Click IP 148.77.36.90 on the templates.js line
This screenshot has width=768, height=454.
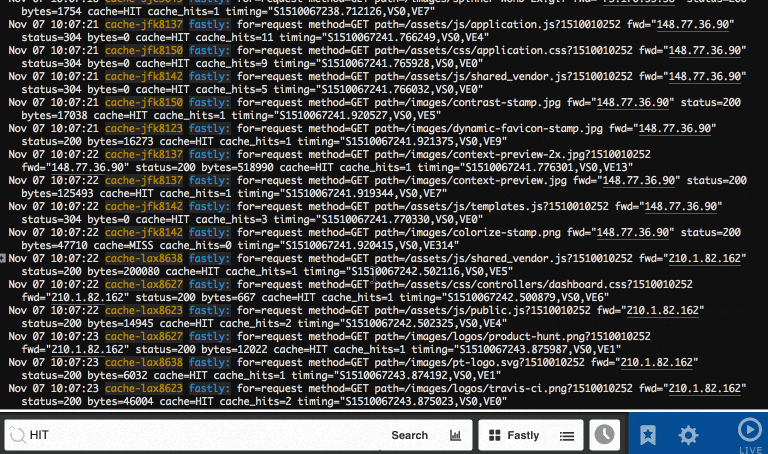(x=681, y=206)
